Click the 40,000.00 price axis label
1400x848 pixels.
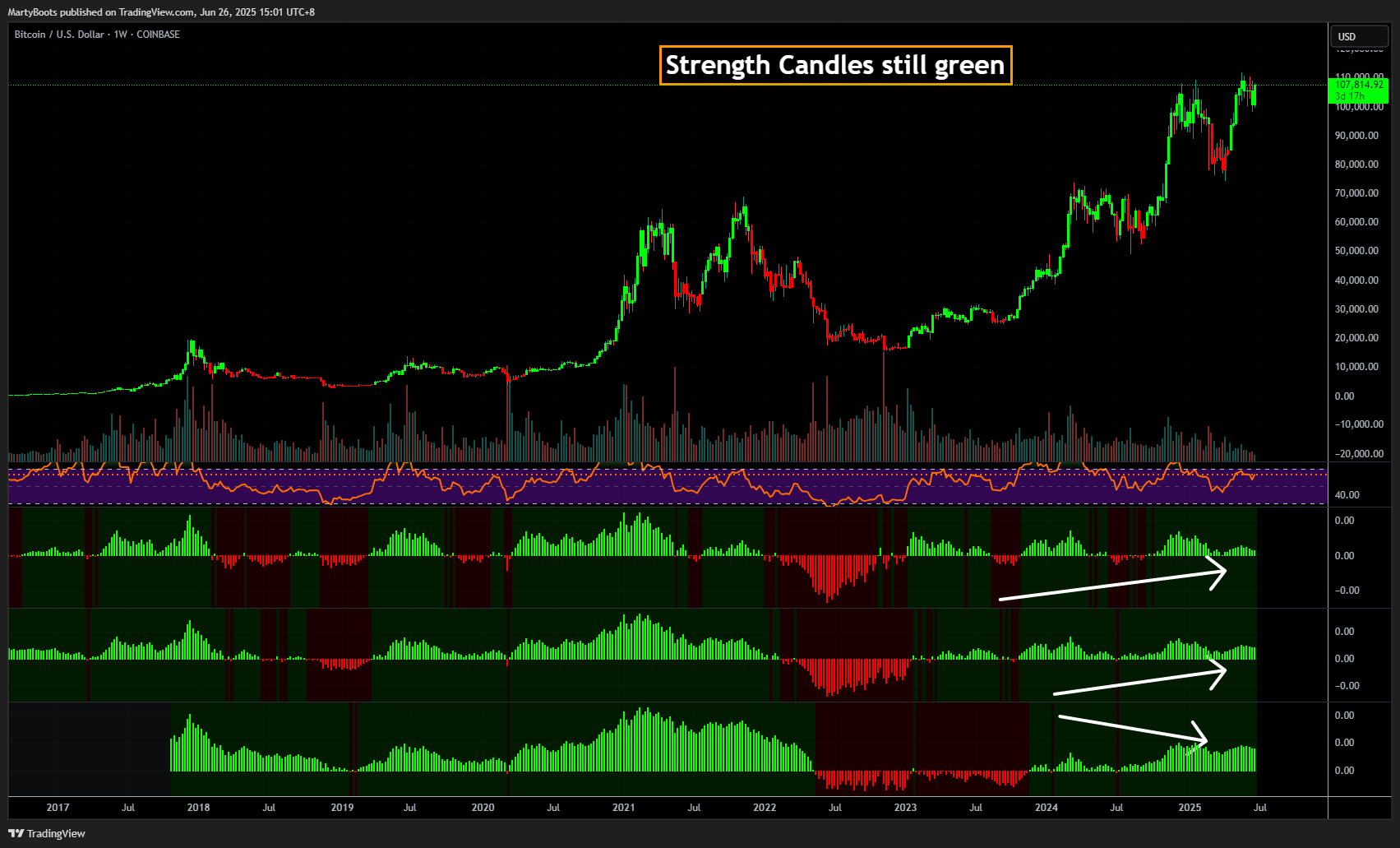pos(1357,280)
